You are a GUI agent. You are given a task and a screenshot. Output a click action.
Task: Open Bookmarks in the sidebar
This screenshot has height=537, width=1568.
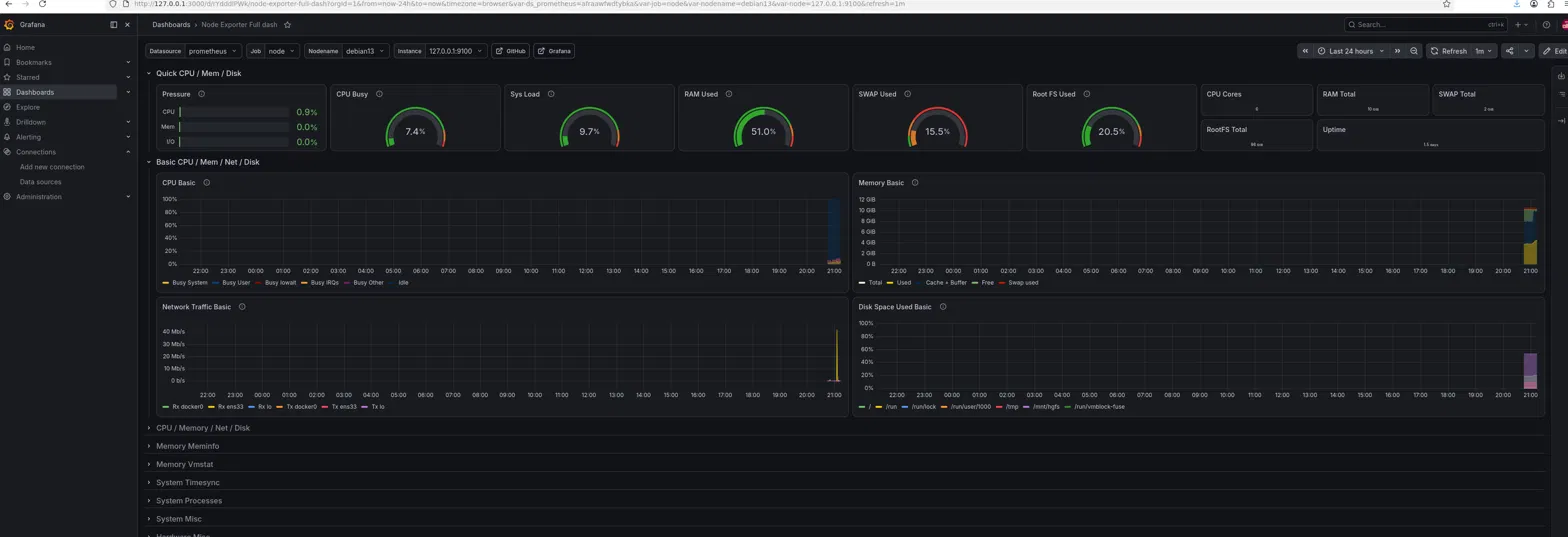pos(33,62)
